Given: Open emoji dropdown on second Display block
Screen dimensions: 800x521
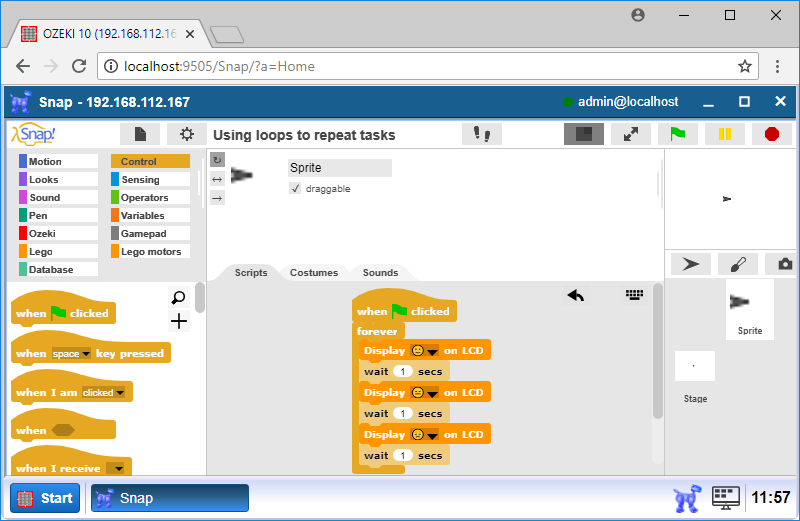Looking at the screenshot, I should (x=432, y=393).
